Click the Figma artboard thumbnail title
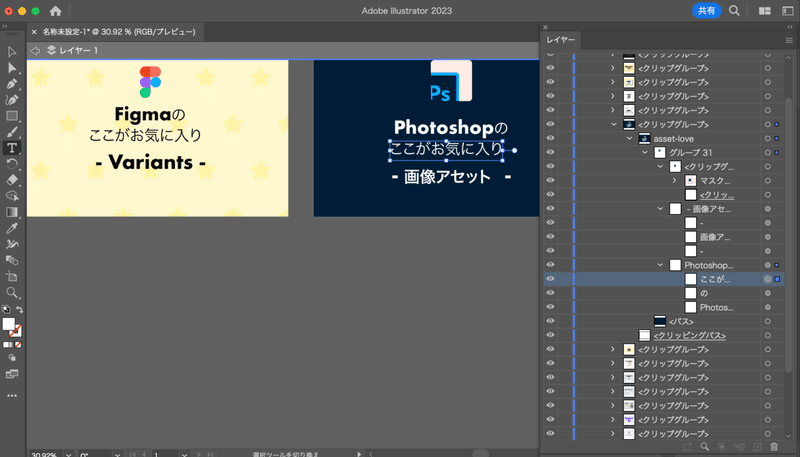Screen dimensions: 800x457 [149, 114]
